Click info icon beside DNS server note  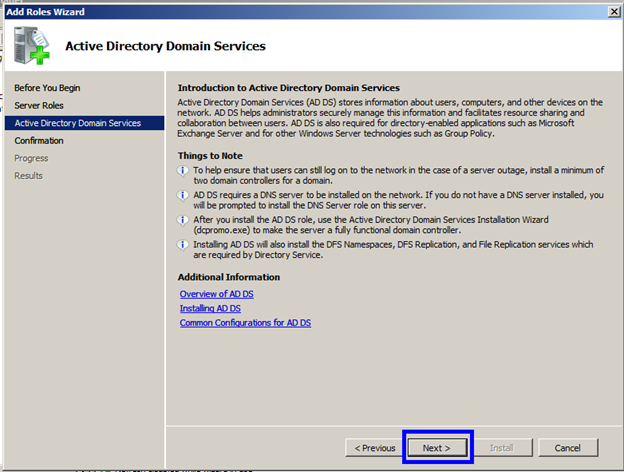click(183, 195)
